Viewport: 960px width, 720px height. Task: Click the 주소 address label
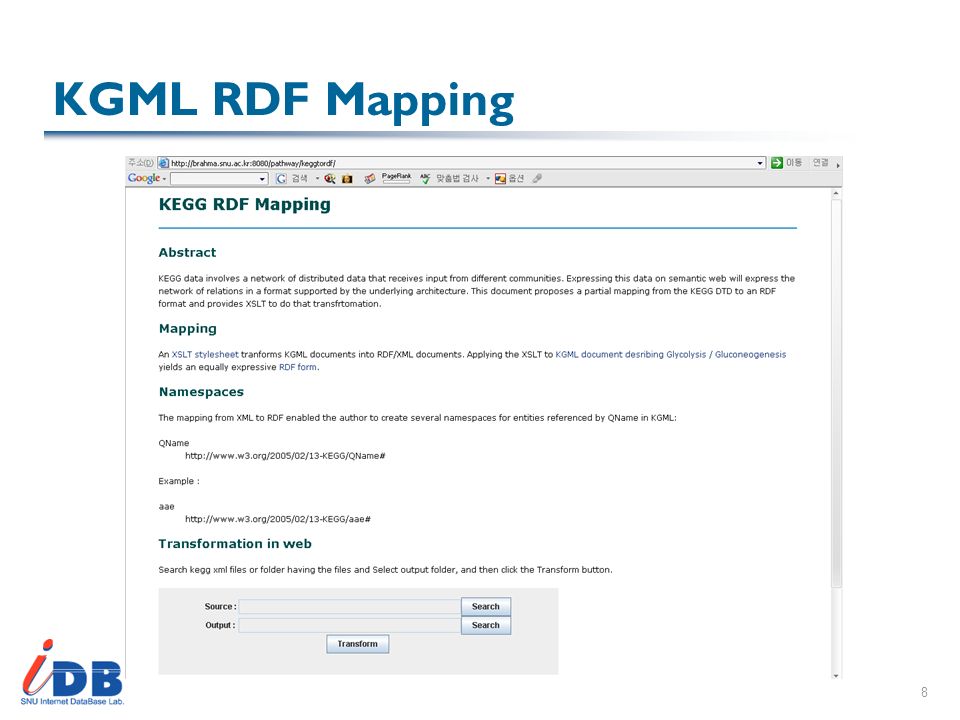click(140, 163)
